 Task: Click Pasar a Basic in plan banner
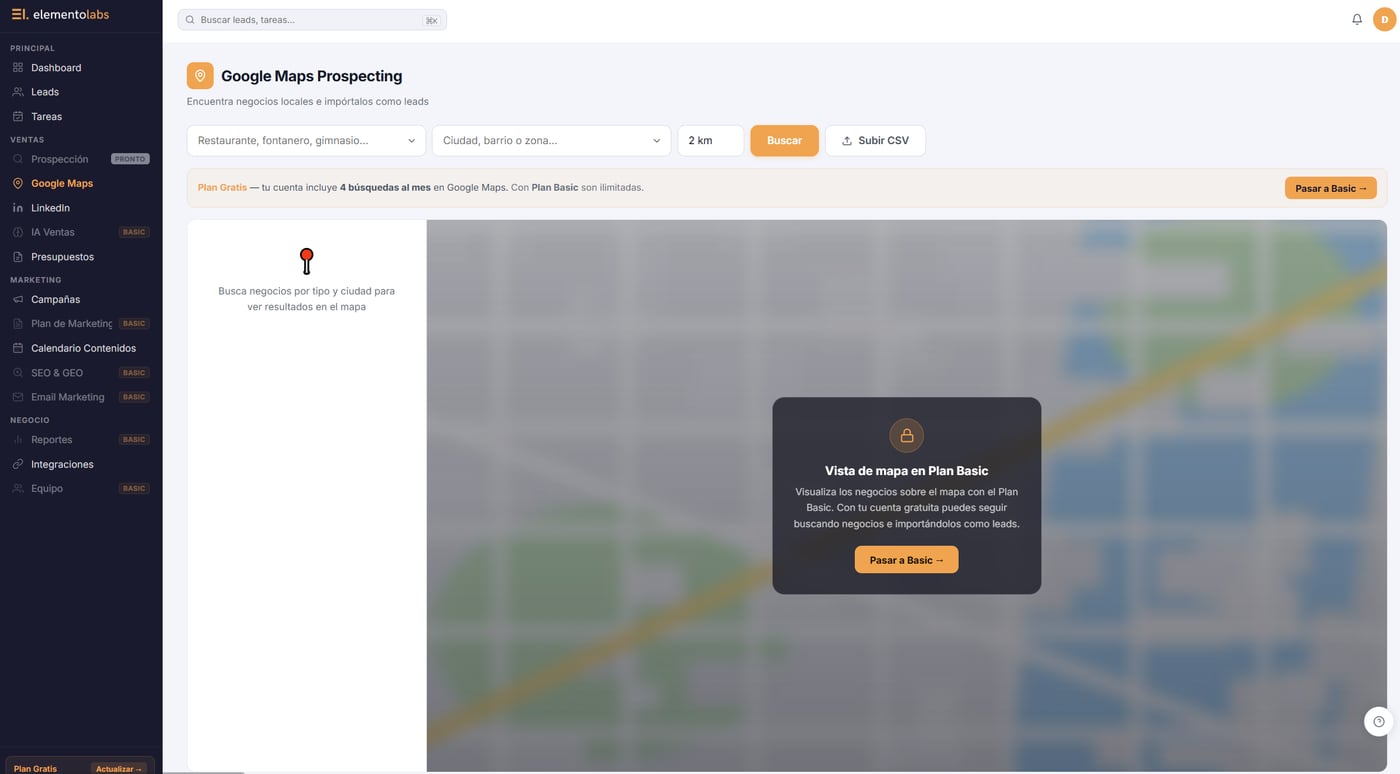(x=1330, y=188)
